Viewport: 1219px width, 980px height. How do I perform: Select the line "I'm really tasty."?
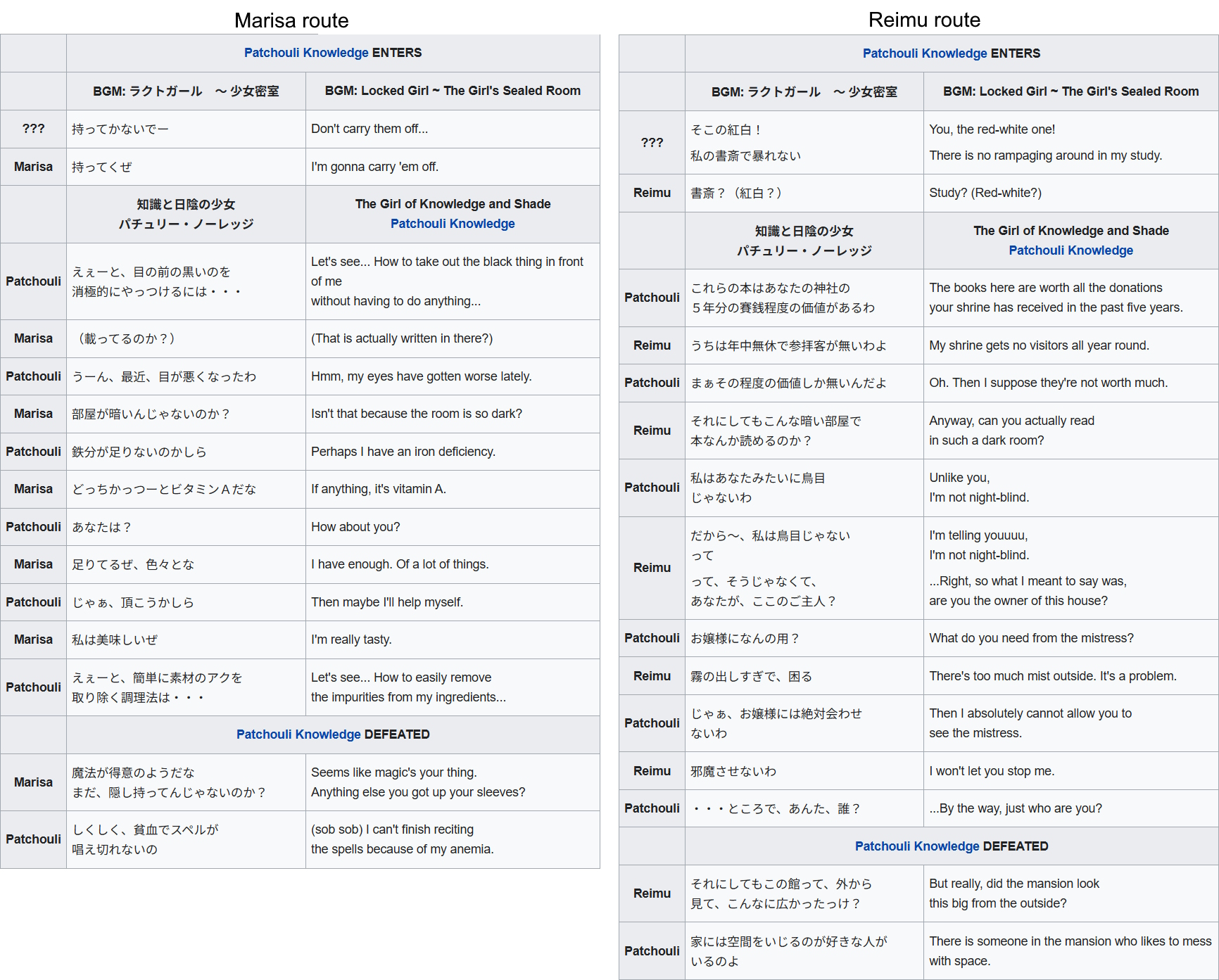point(351,639)
